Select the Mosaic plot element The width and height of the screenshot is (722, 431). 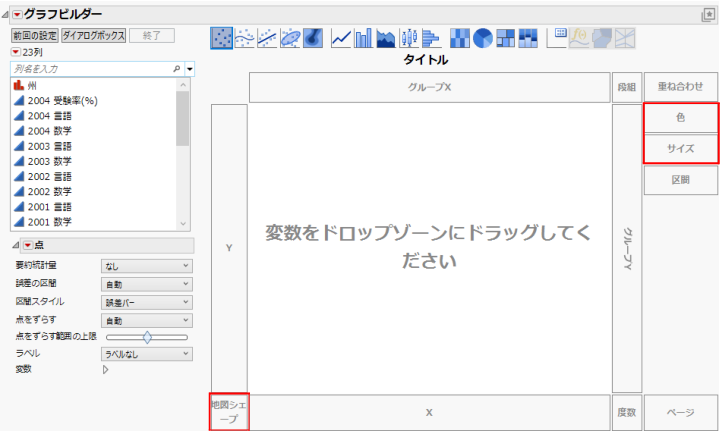[x=528, y=38]
